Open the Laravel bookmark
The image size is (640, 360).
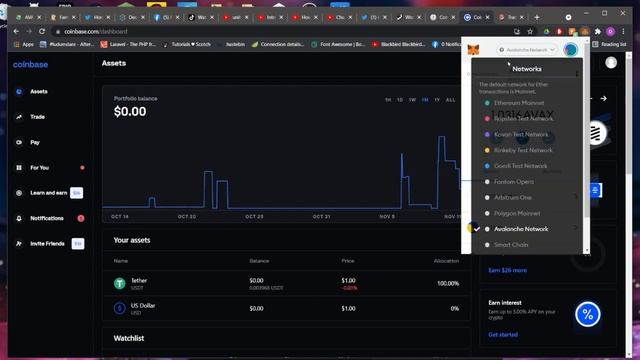point(128,44)
